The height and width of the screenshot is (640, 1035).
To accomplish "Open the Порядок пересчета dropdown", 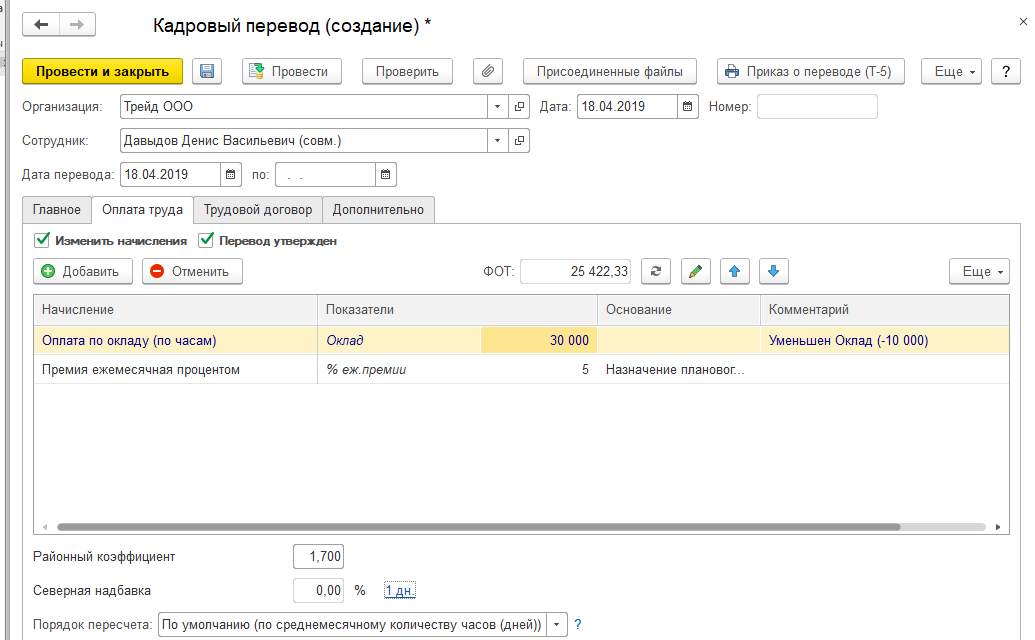I will point(557,625).
